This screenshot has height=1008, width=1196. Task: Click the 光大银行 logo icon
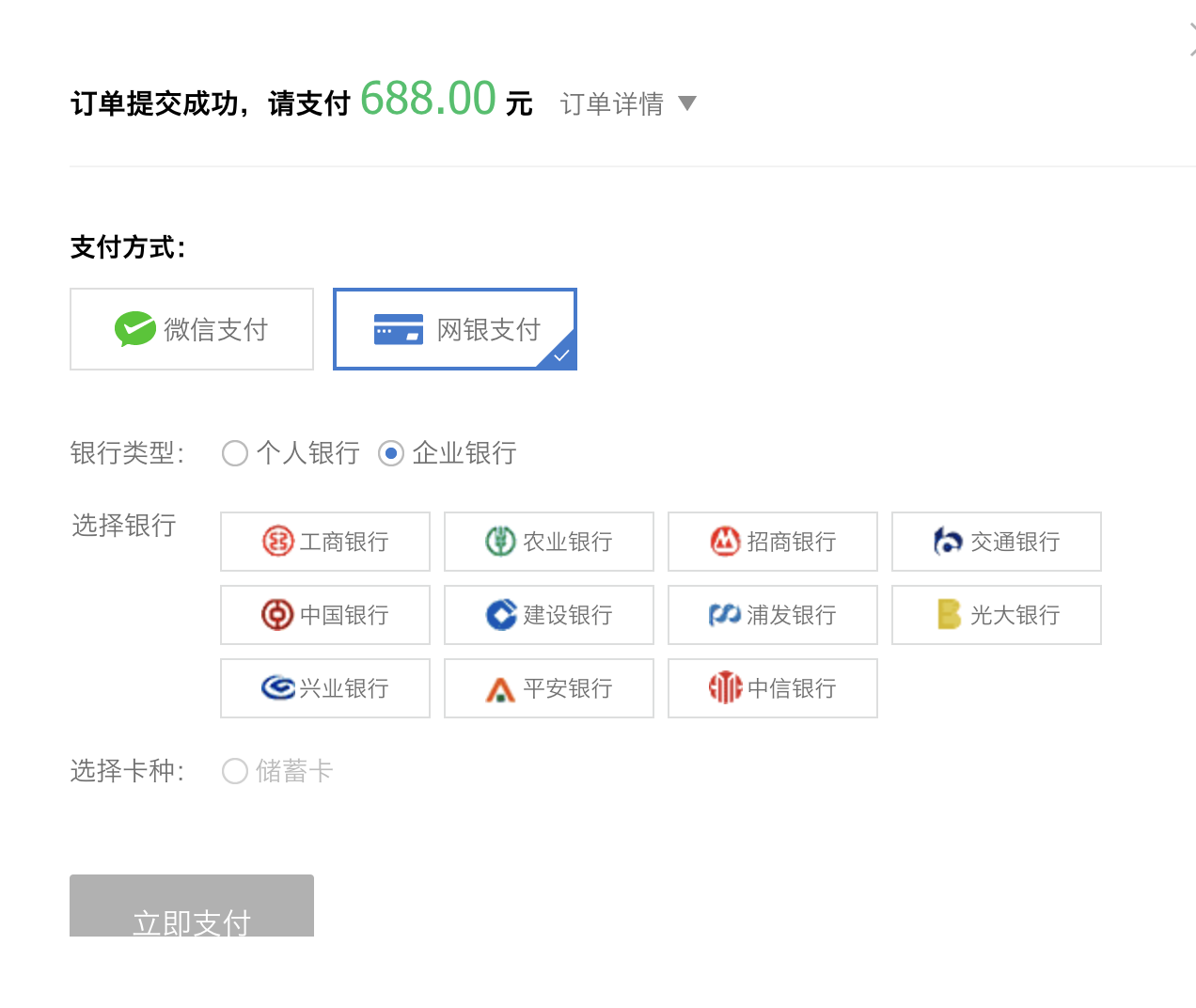[x=949, y=615]
